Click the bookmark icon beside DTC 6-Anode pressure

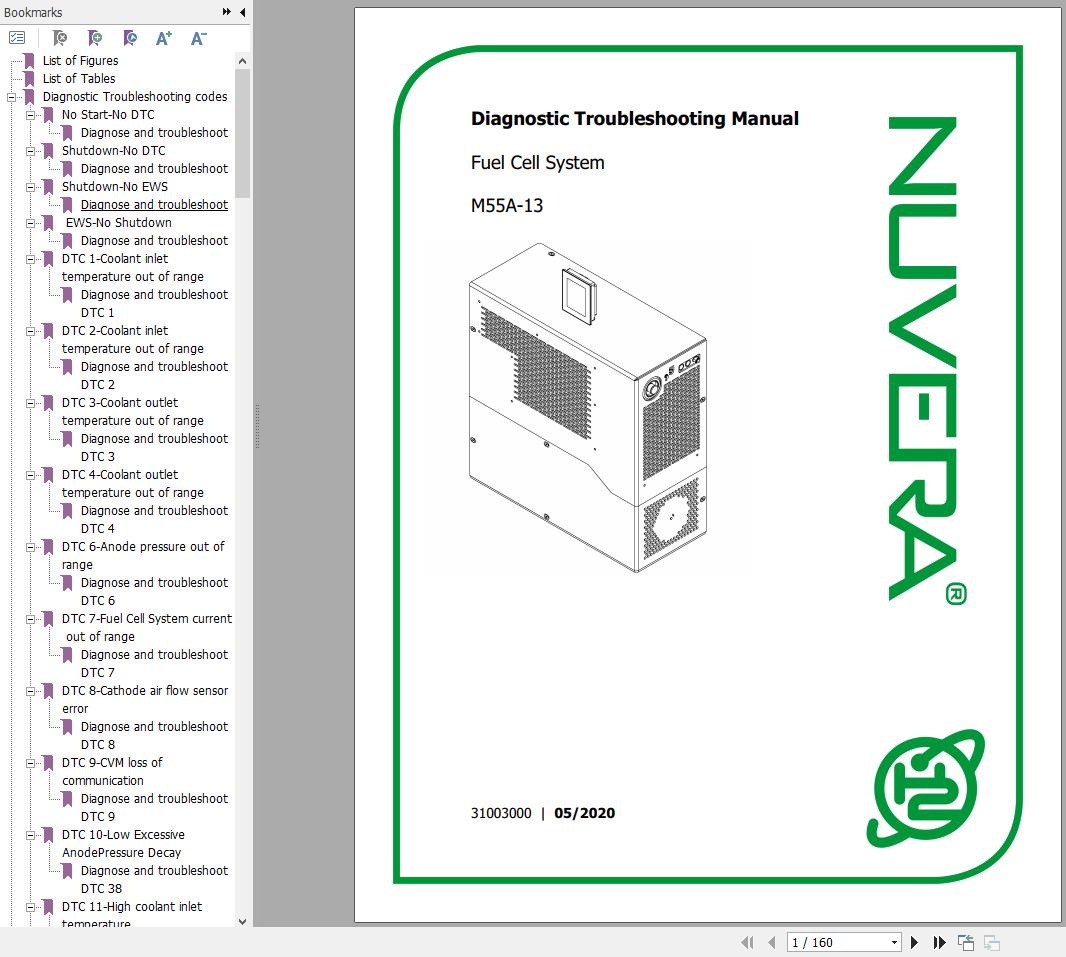pyautogui.click(x=48, y=546)
